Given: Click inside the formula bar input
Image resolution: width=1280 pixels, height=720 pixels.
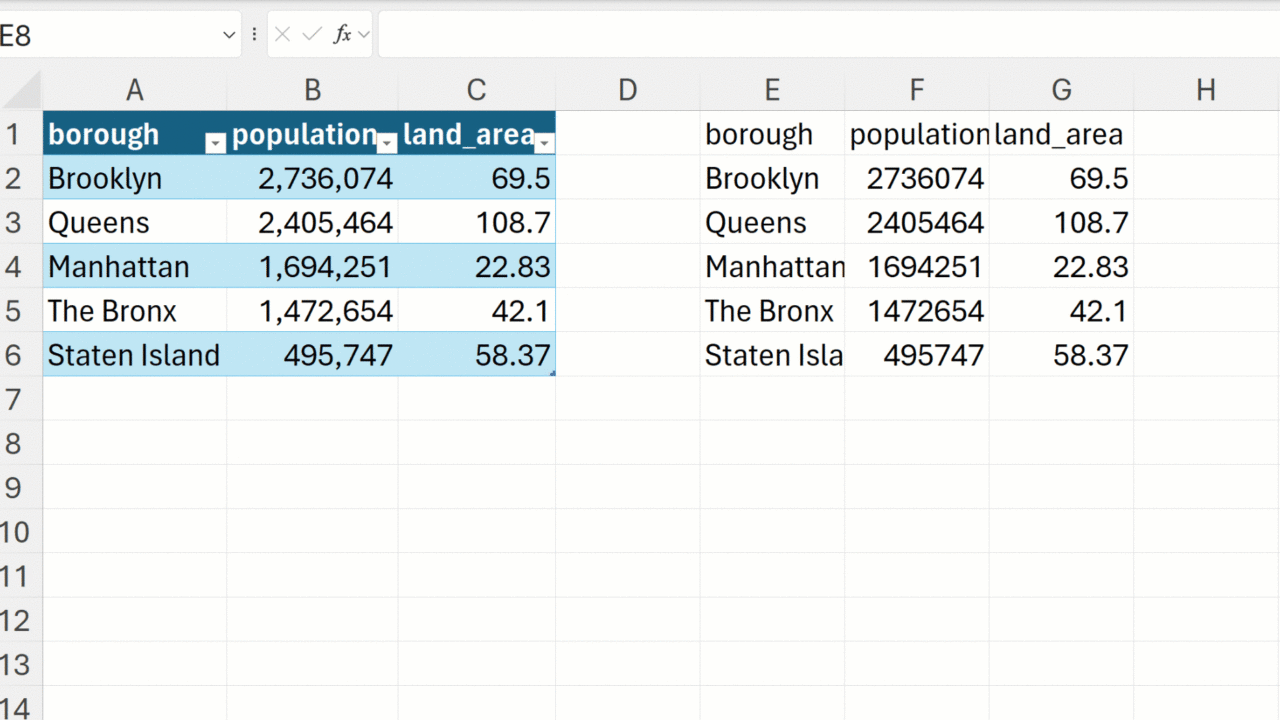Looking at the screenshot, I should pos(820,35).
